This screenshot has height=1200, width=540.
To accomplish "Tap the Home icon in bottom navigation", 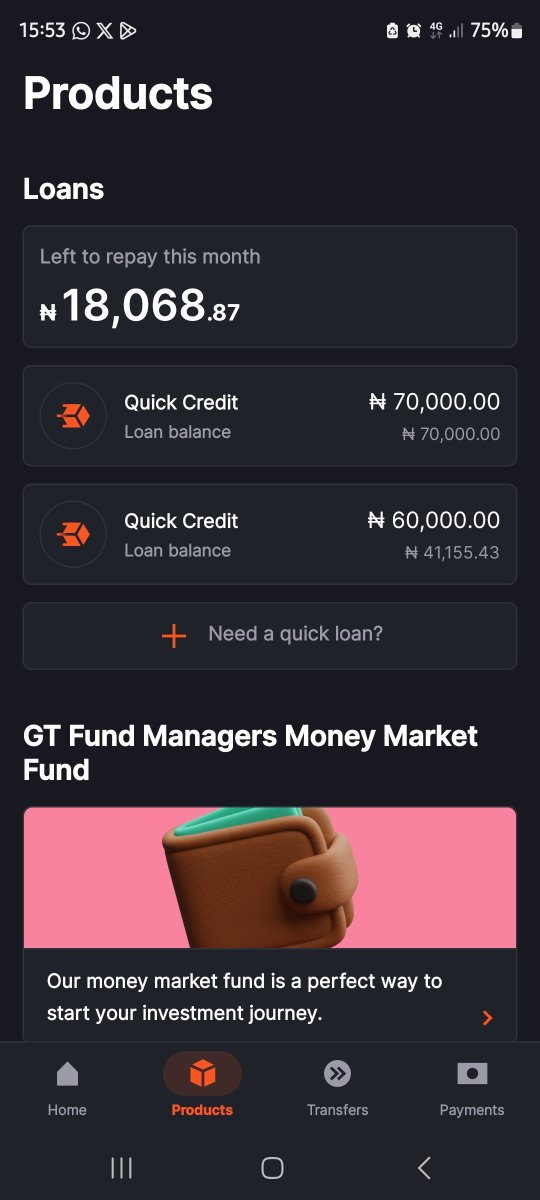I will [67, 1074].
